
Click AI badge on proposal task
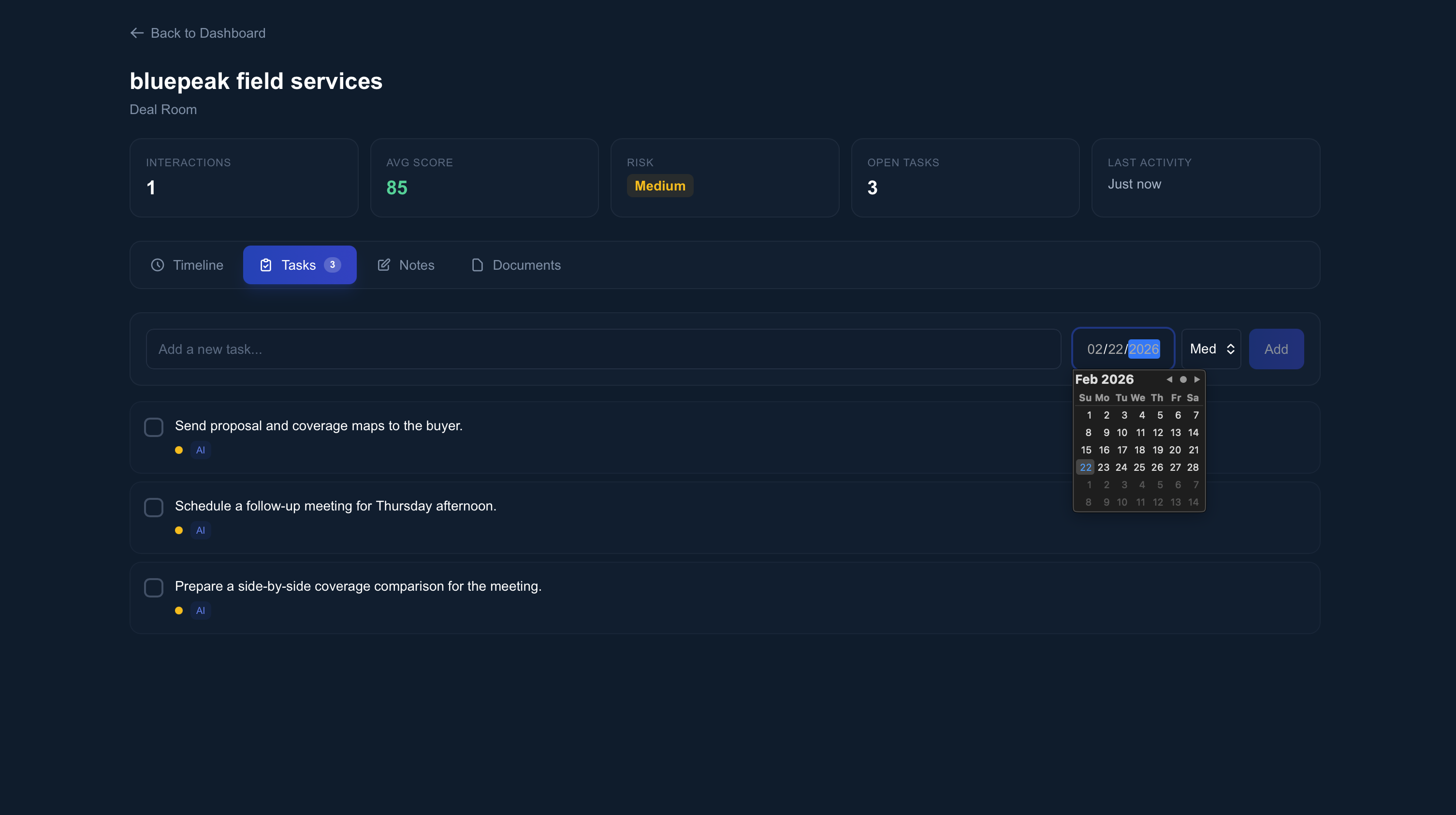[200, 450]
